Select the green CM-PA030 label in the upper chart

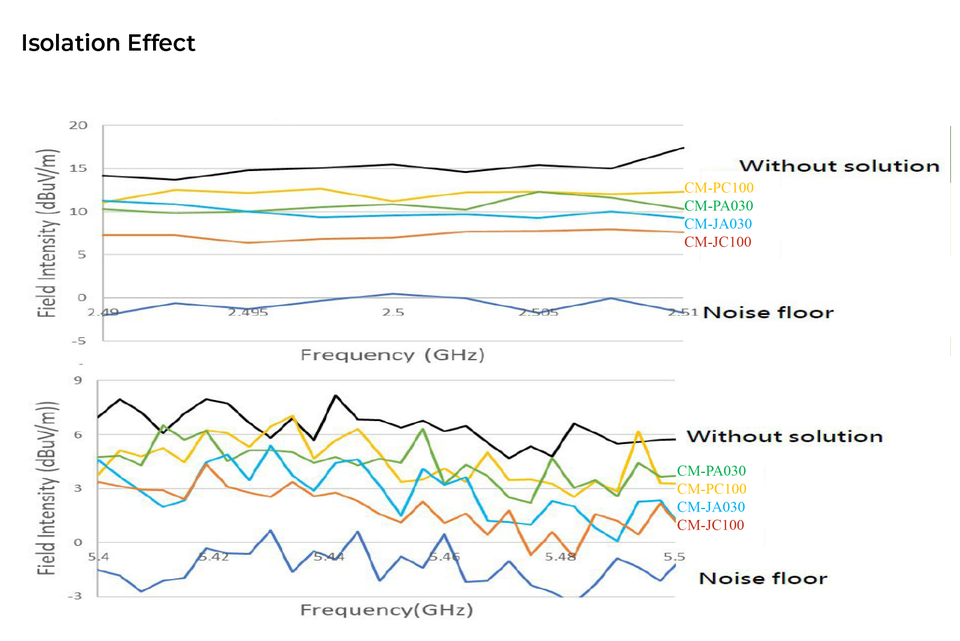click(x=719, y=205)
